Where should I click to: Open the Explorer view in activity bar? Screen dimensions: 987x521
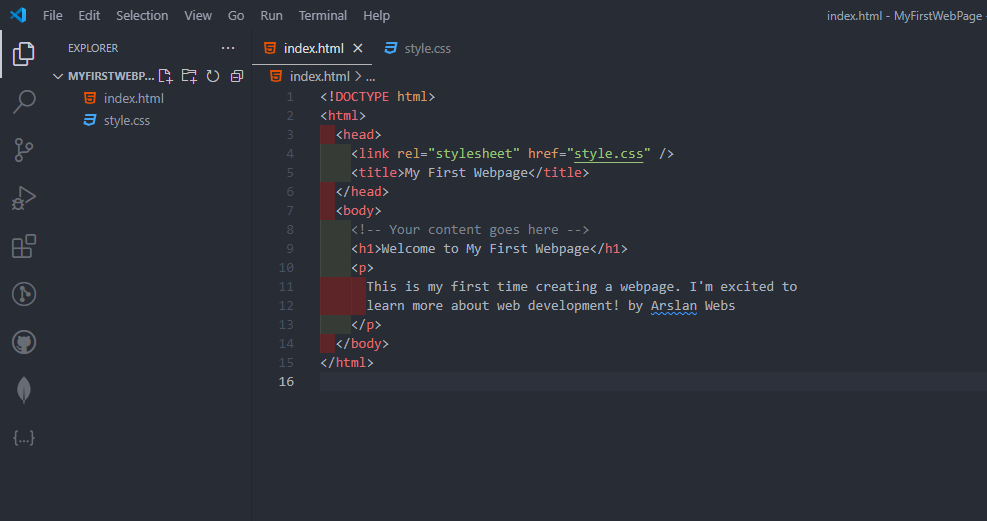pos(23,54)
